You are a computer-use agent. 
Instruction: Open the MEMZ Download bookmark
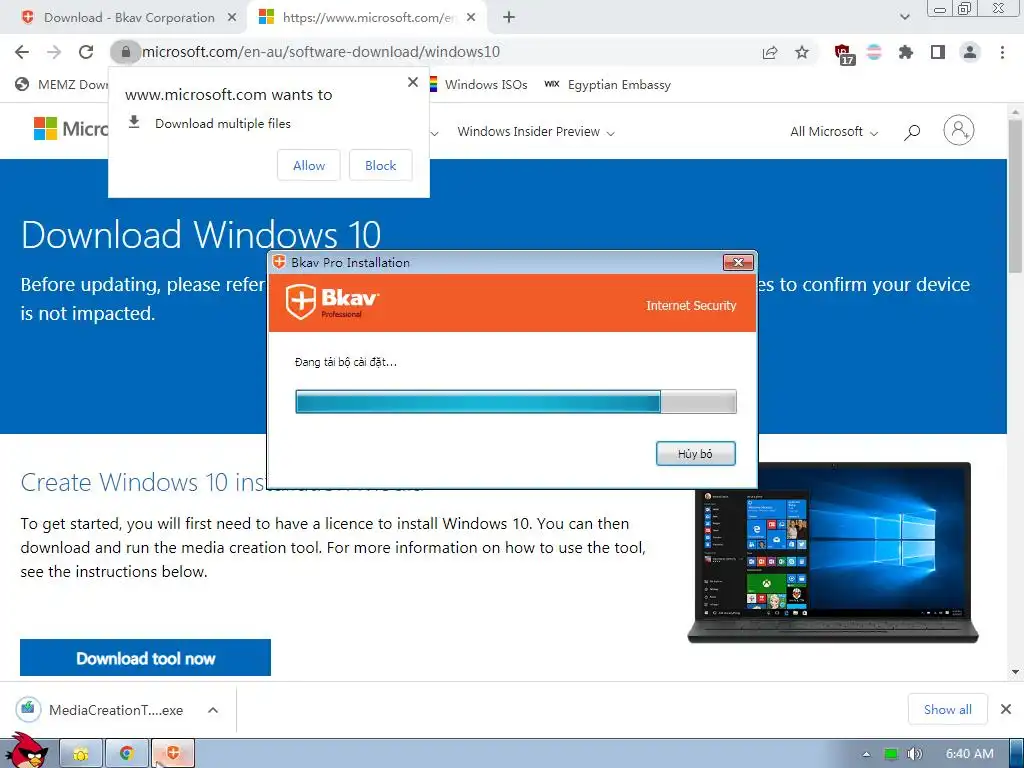click(x=62, y=85)
